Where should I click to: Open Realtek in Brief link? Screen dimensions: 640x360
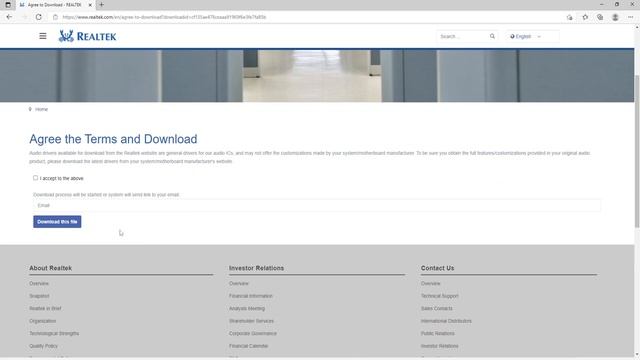point(45,309)
